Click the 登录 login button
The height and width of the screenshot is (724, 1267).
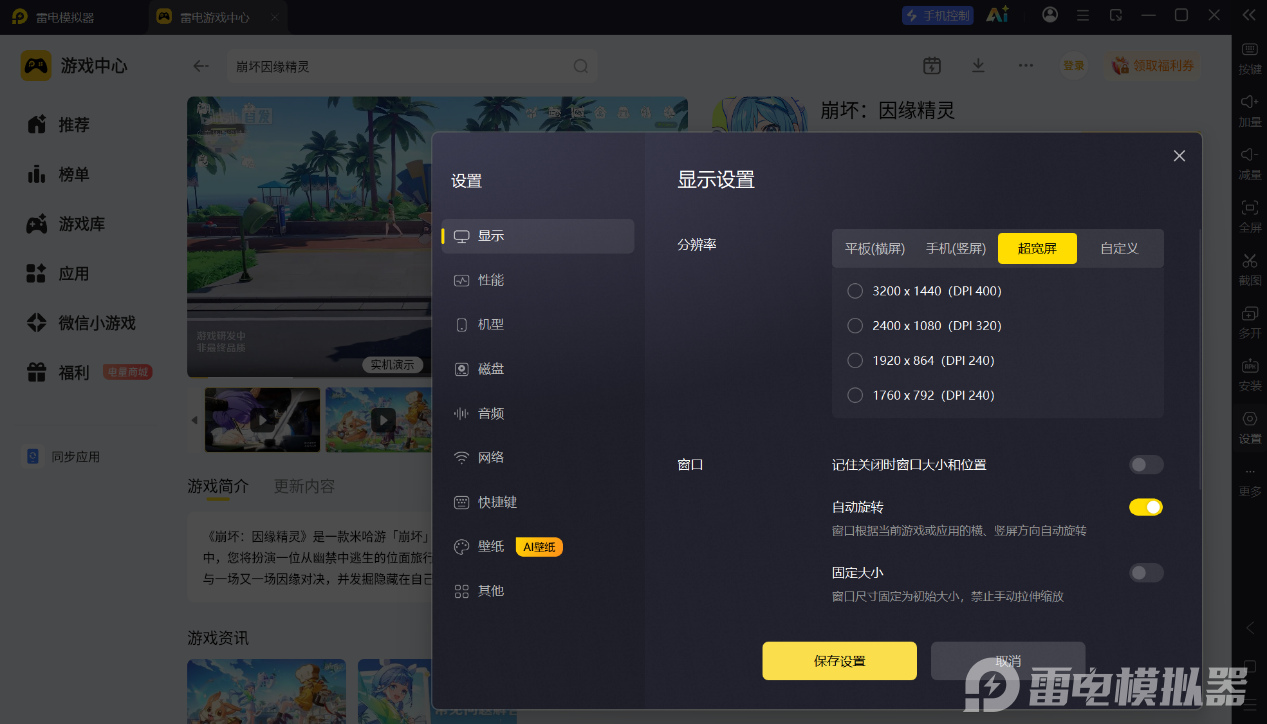click(x=1073, y=65)
